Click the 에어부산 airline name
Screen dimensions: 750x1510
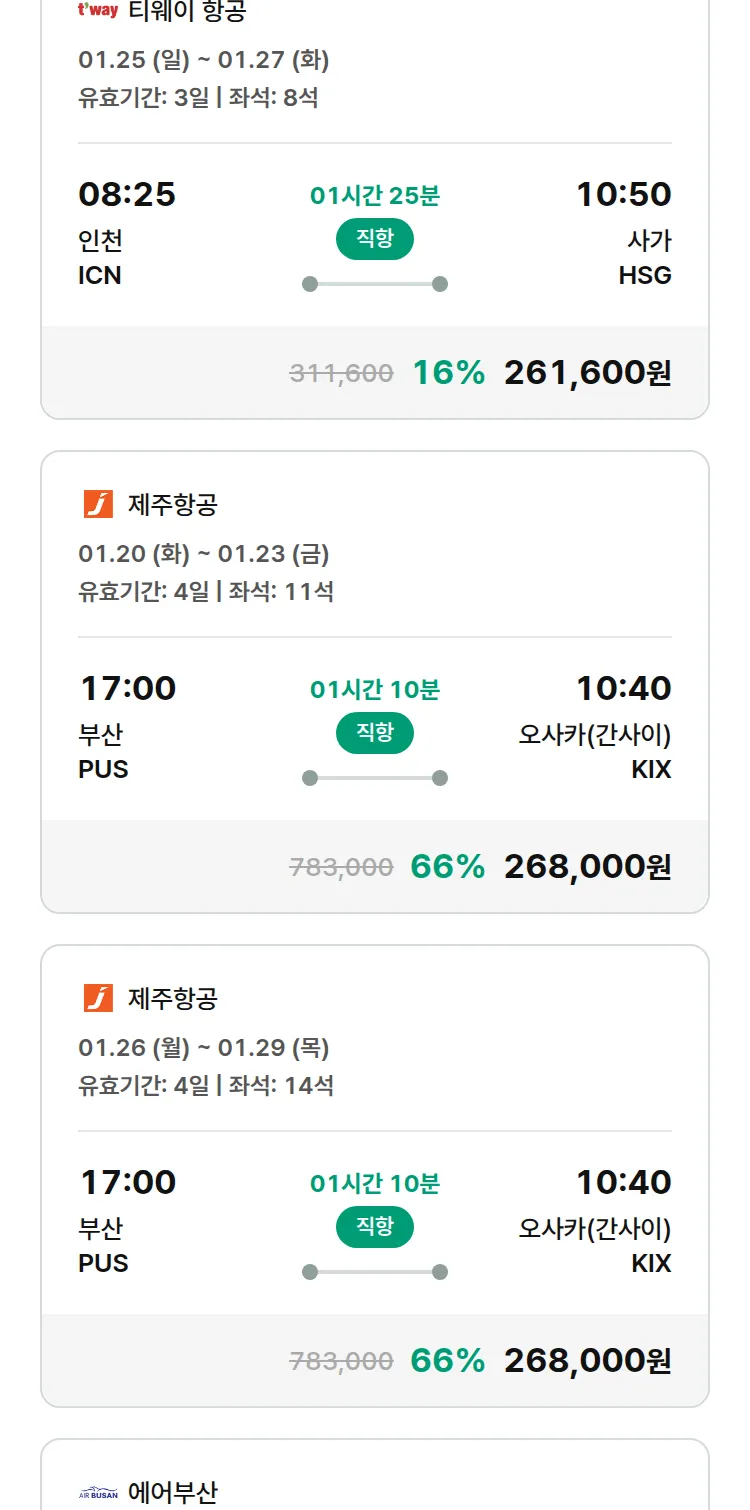click(x=172, y=1493)
